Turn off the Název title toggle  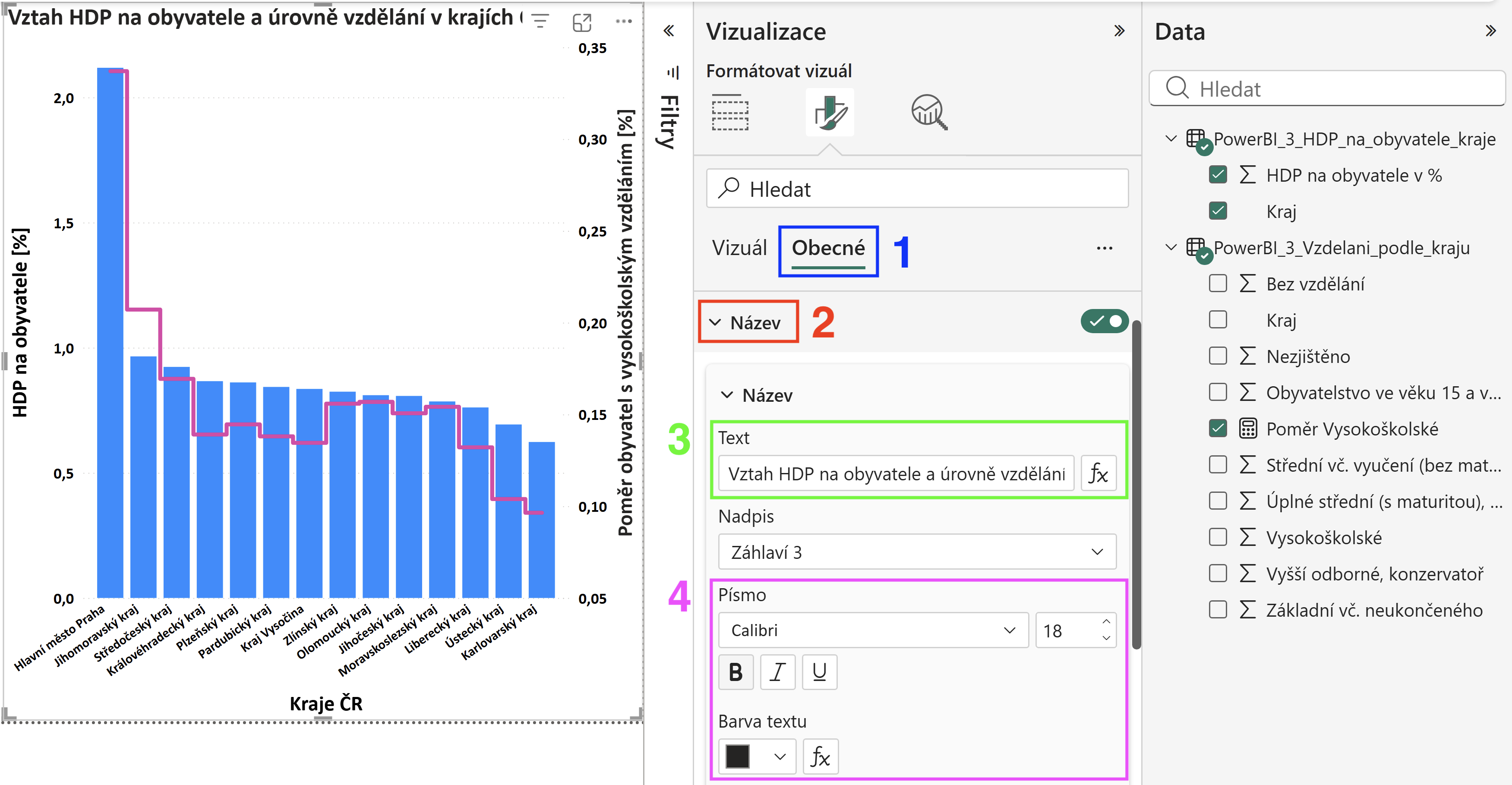click(x=1105, y=322)
